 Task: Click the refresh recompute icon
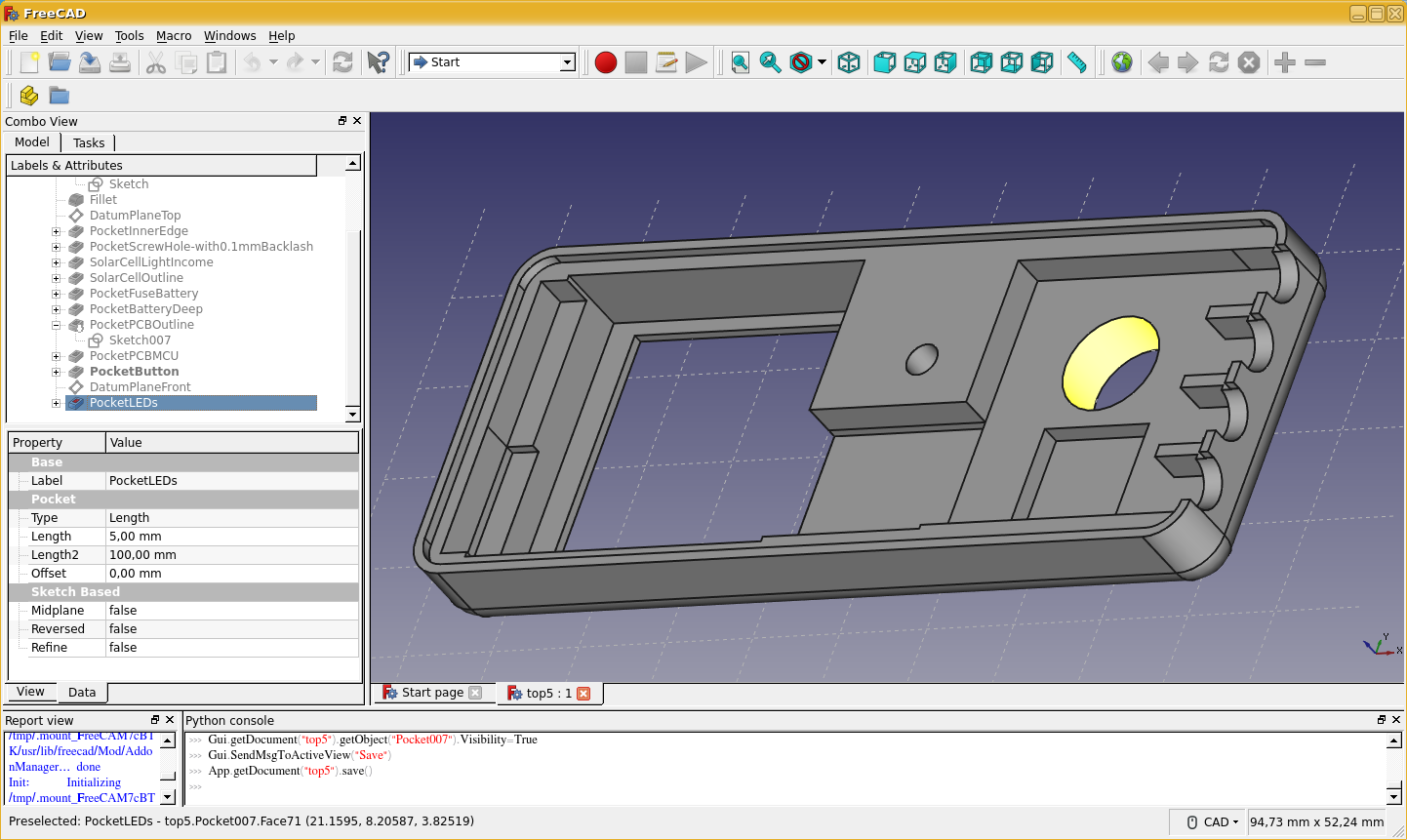(342, 62)
